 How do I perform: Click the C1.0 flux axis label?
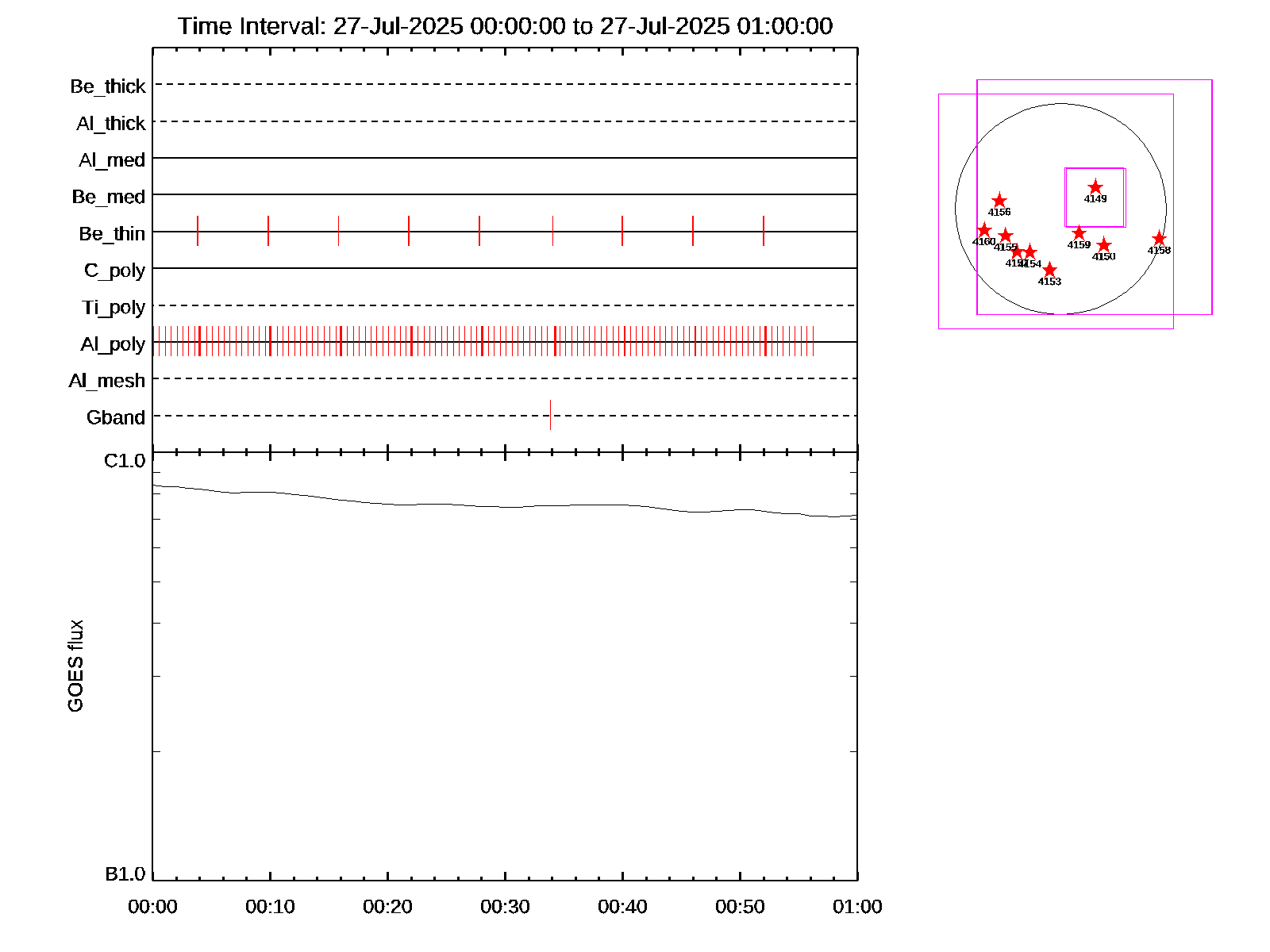[125, 461]
